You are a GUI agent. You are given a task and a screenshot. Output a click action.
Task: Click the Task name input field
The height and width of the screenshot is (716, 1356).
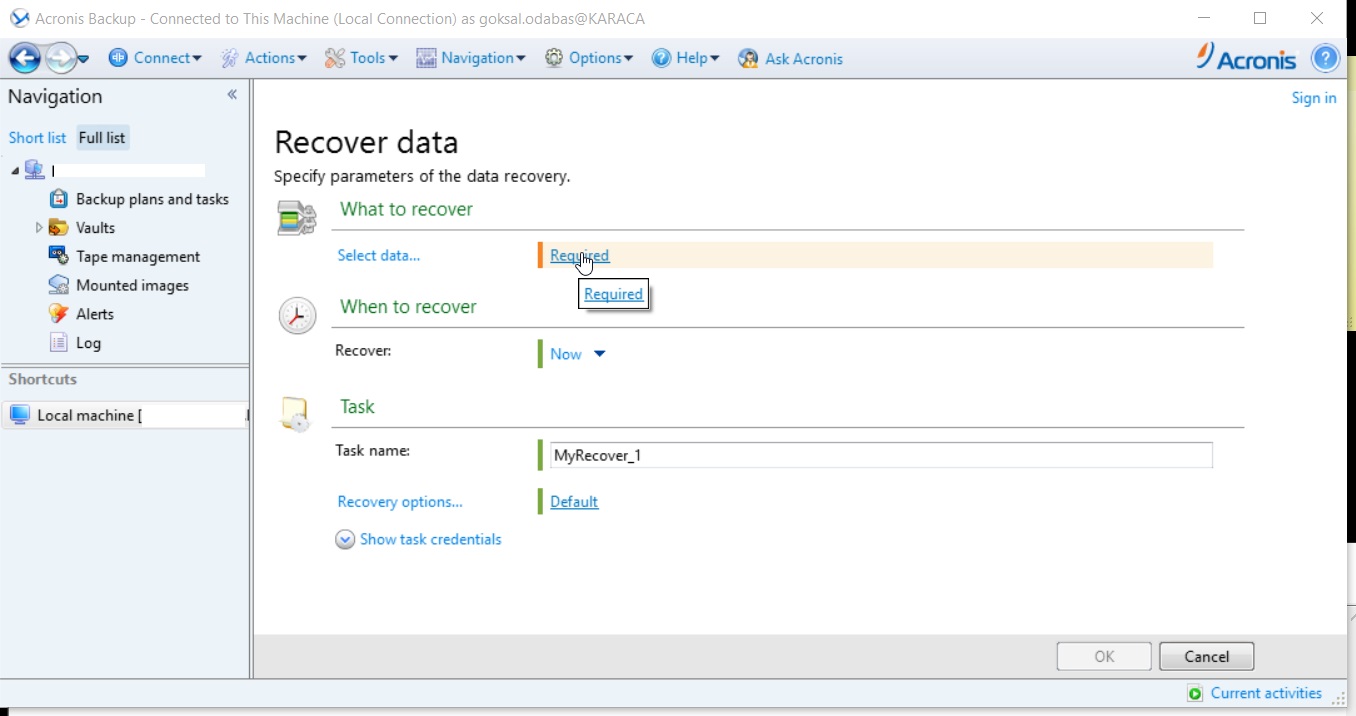tap(881, 455)
